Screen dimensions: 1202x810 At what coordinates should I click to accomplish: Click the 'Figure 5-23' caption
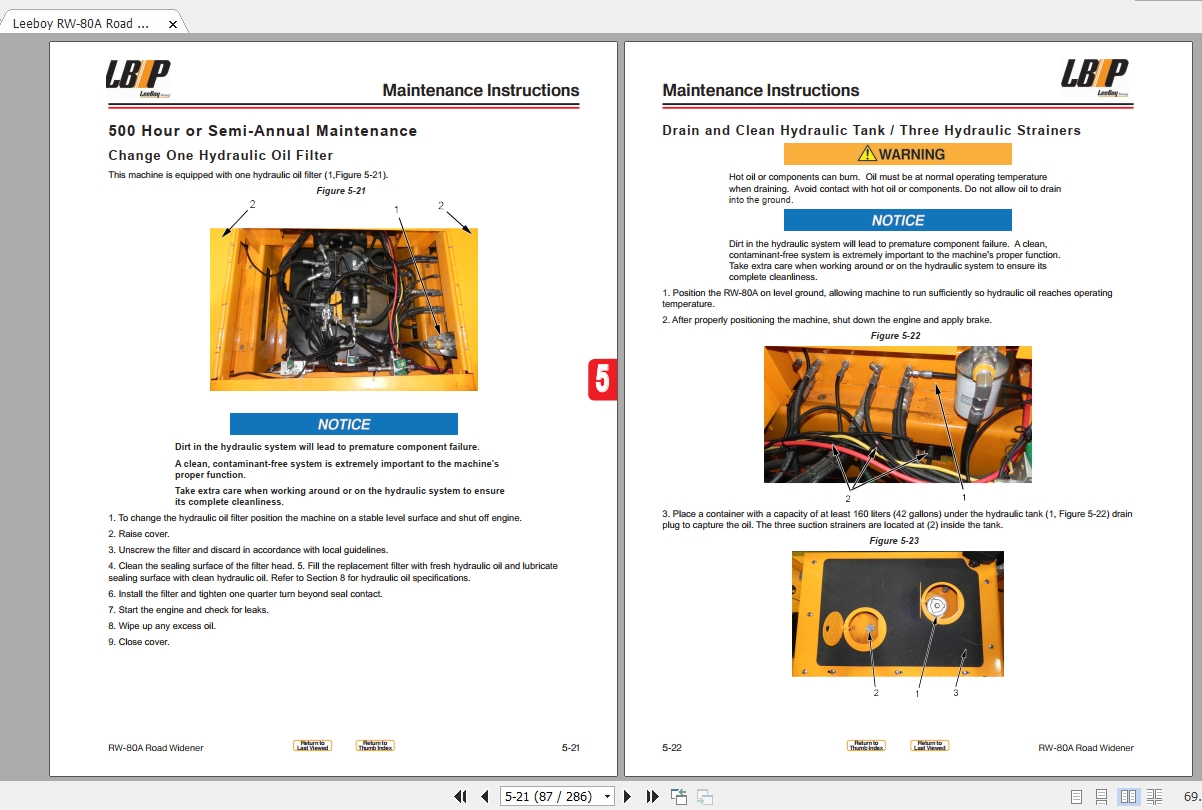click(894, 541)
